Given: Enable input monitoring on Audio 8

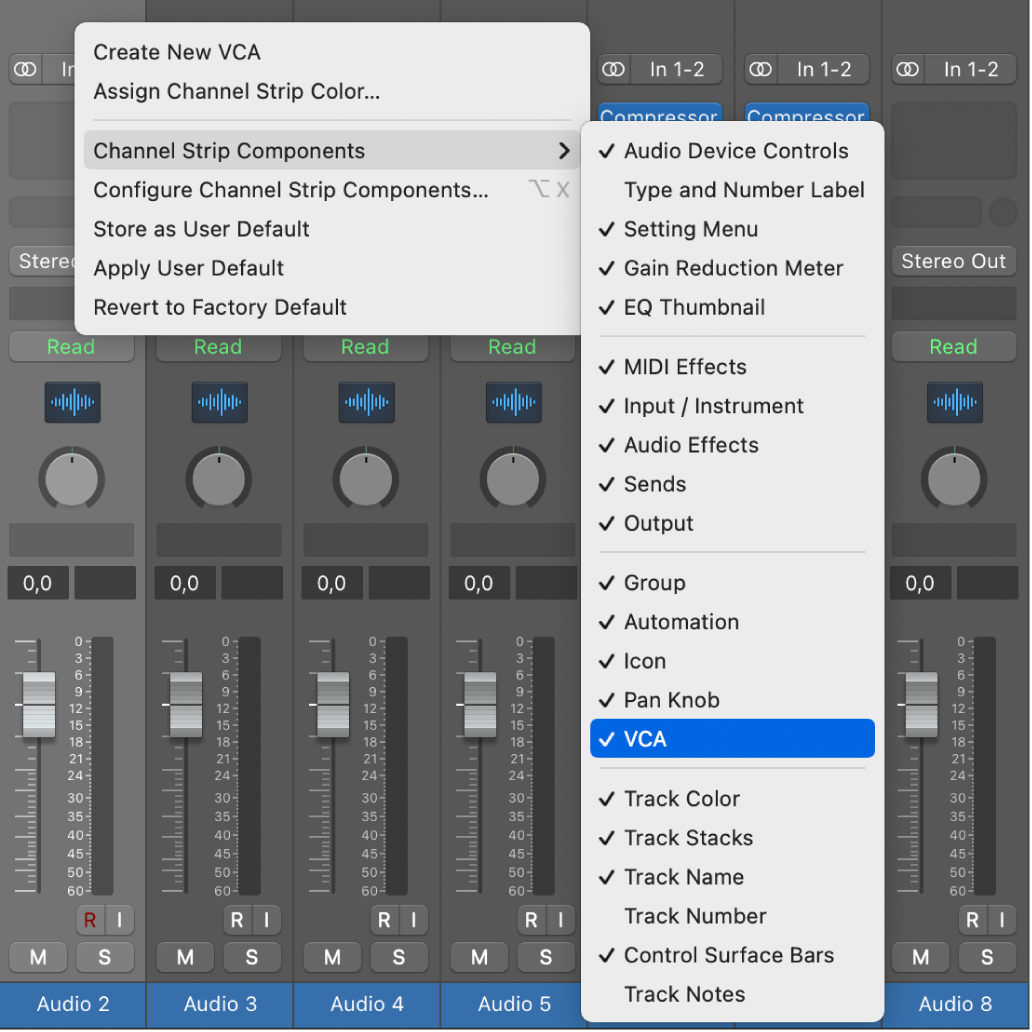Looking at the screenshot, I should (x=999, y=920).
